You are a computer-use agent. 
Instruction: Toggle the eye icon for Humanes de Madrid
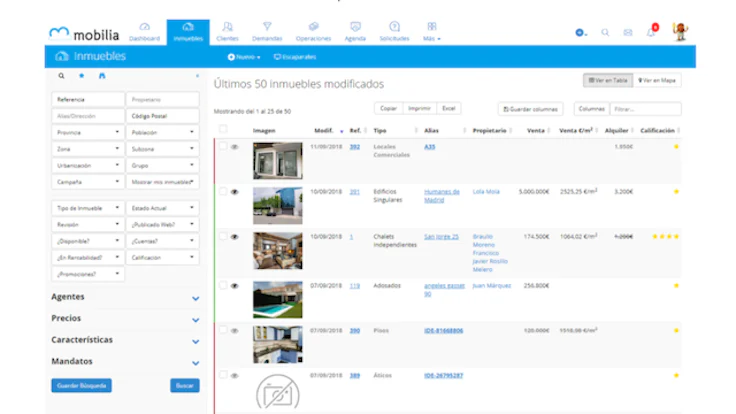(235, 192)
